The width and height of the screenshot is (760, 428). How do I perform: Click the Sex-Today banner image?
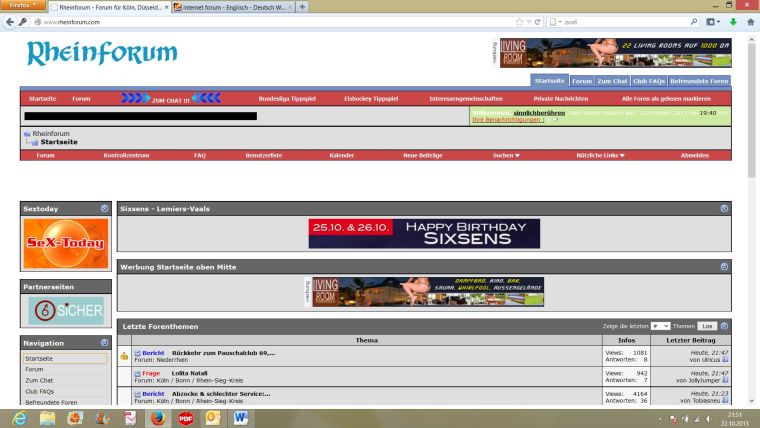click(x=66, y=243)
